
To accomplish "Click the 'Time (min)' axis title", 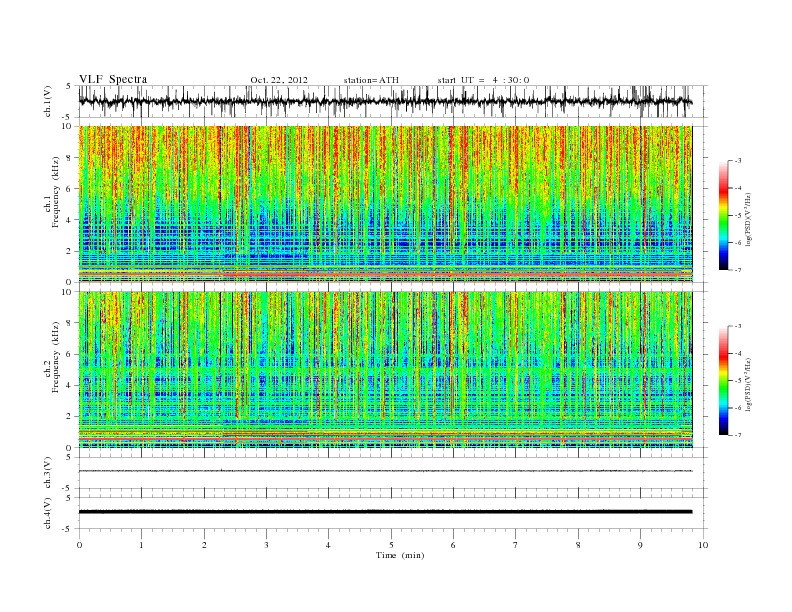I will click(x=400, y=555).
